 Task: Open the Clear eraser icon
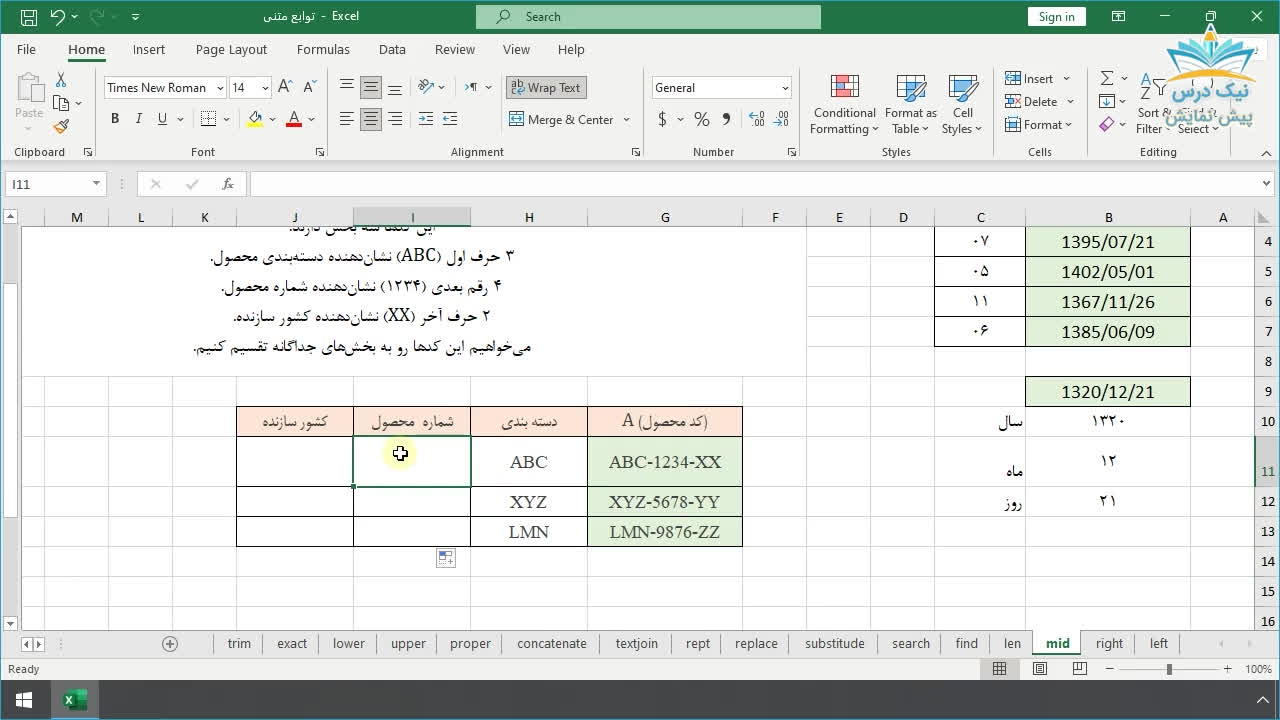[1107, 125]
